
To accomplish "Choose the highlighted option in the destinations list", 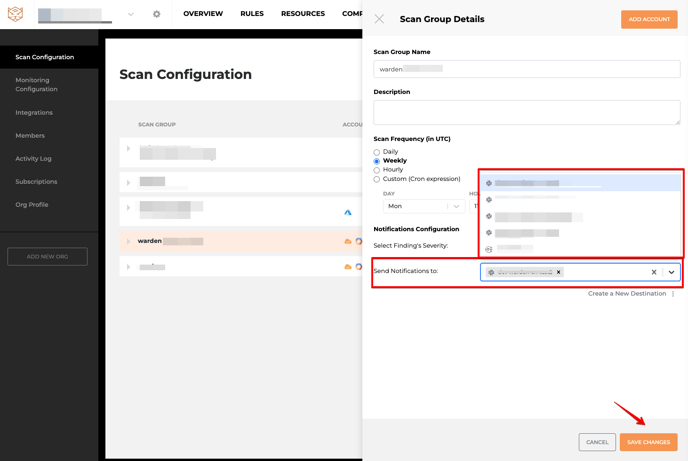I will click(x=580, y=183).
